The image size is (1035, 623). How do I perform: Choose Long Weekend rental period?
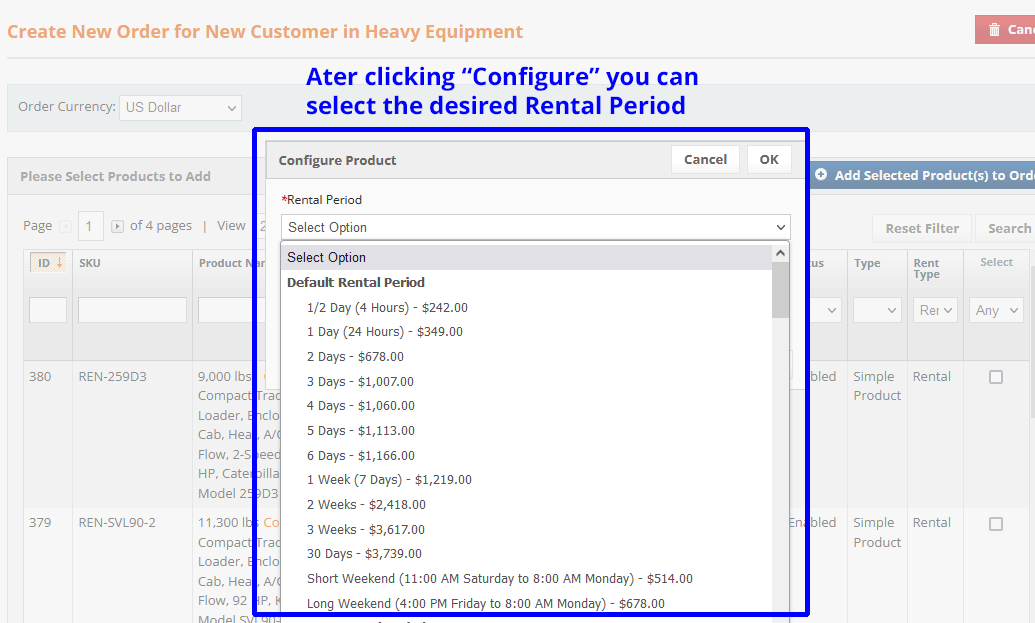click(485, 604)
